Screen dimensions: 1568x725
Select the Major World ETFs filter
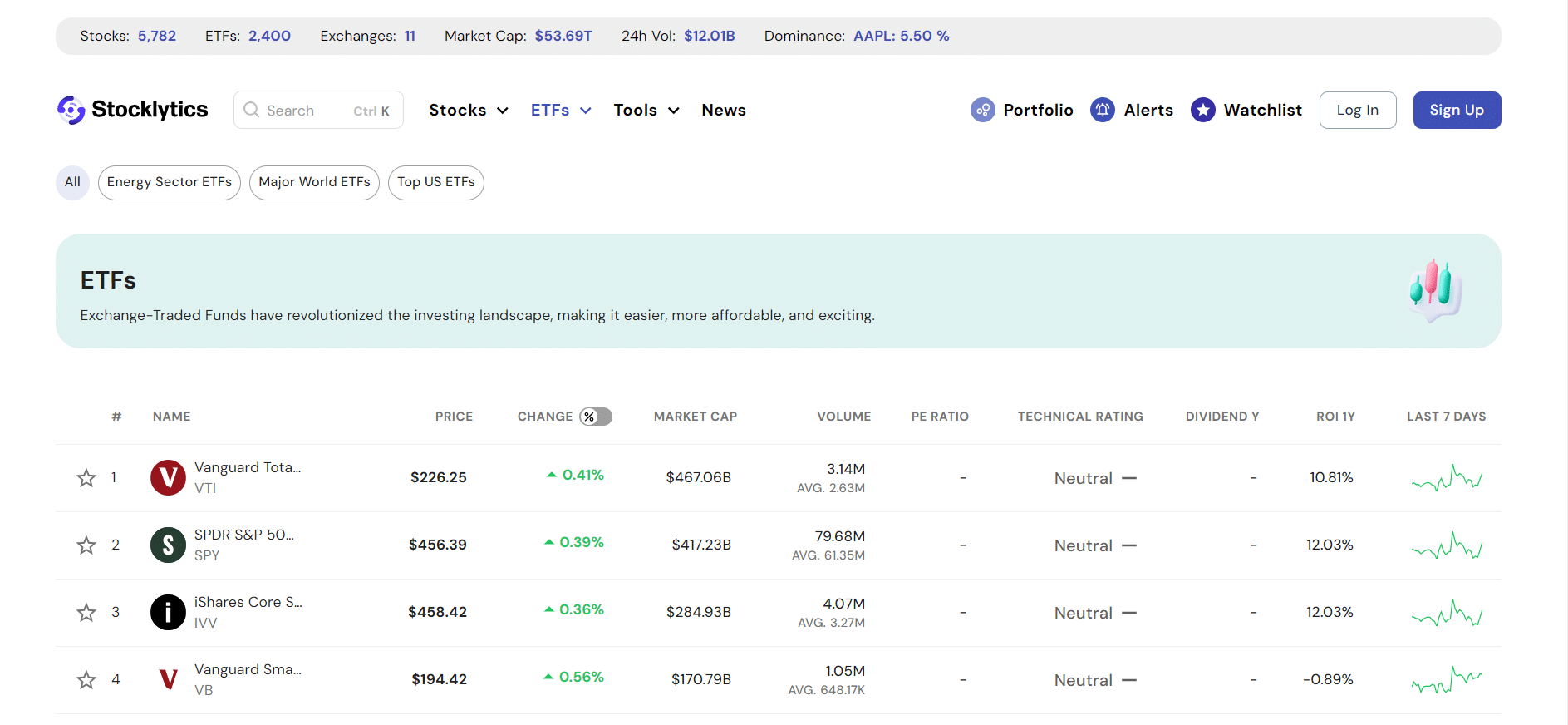(314, 182)
